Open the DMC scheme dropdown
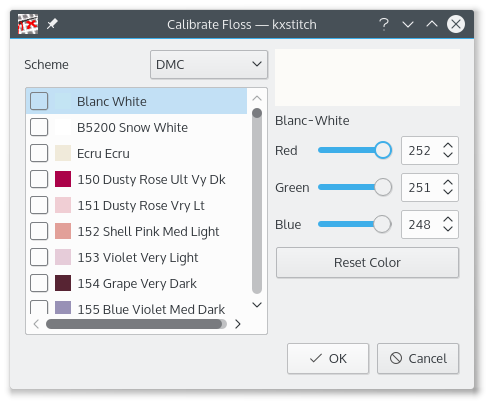Image resolution: width=490 pixels, height=405 pixels. point(209,65)
